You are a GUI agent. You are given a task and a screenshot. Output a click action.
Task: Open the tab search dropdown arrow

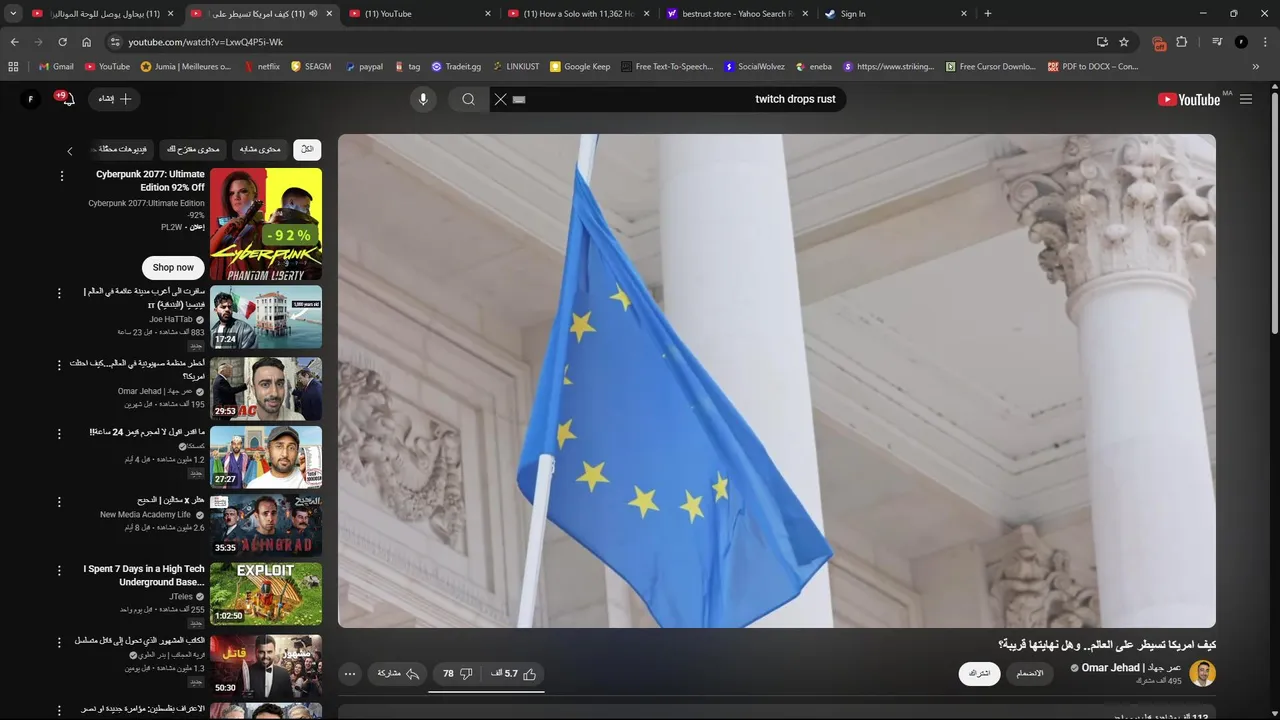pos(13,14)
